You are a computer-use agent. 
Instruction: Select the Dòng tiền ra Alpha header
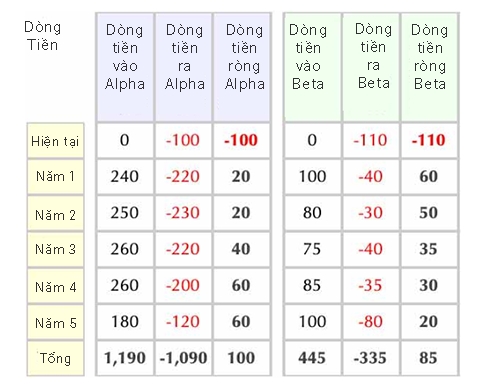(184, 67)
